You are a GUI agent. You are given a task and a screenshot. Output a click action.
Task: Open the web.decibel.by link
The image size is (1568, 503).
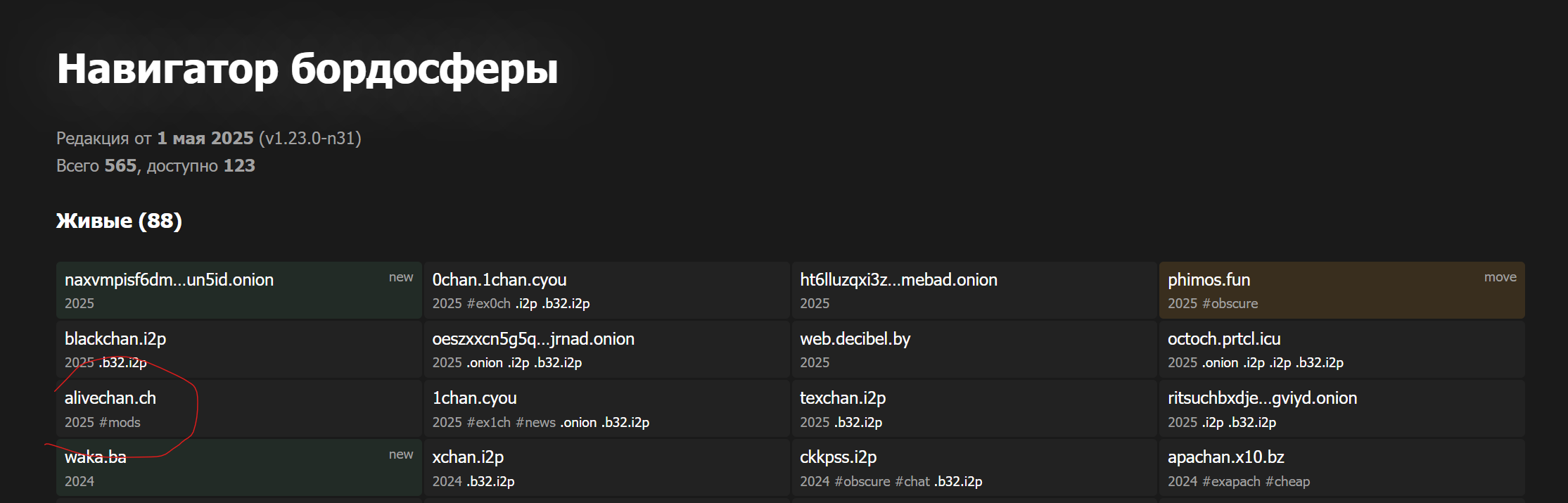tap(855, 339)
